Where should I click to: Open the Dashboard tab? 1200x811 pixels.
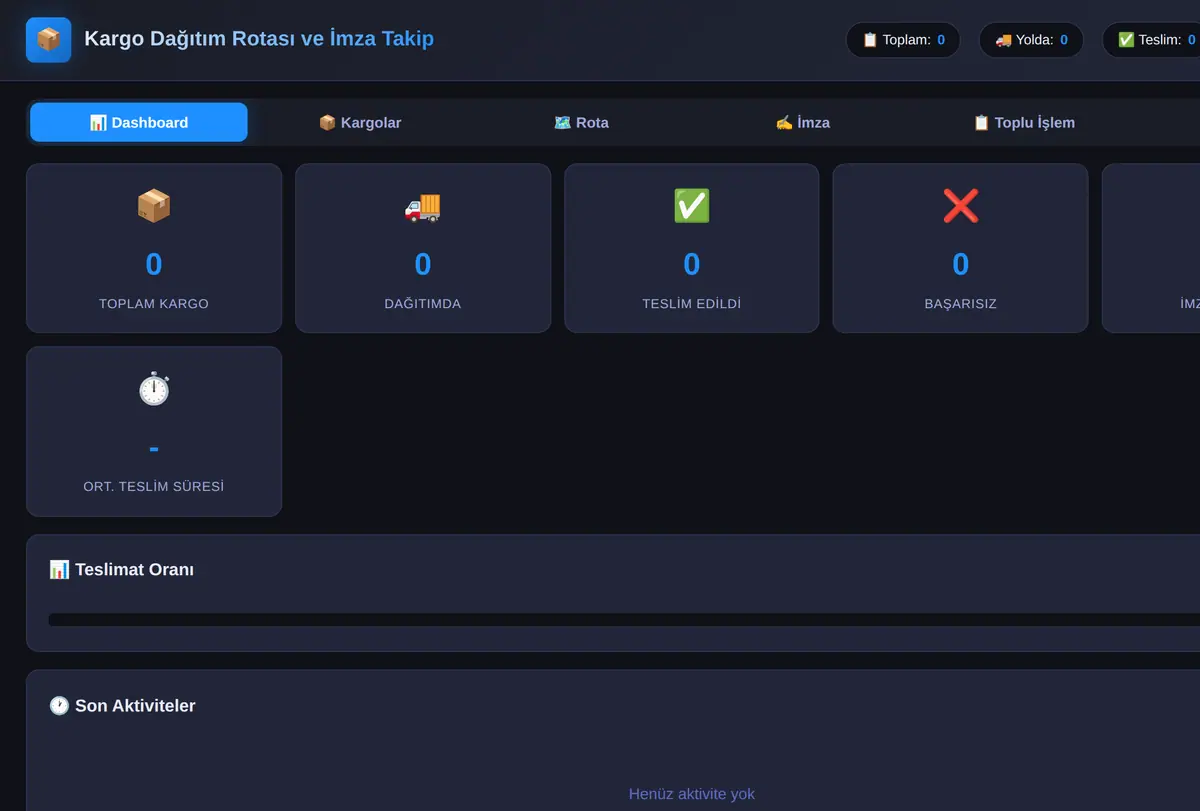click(x=139, y=122)
